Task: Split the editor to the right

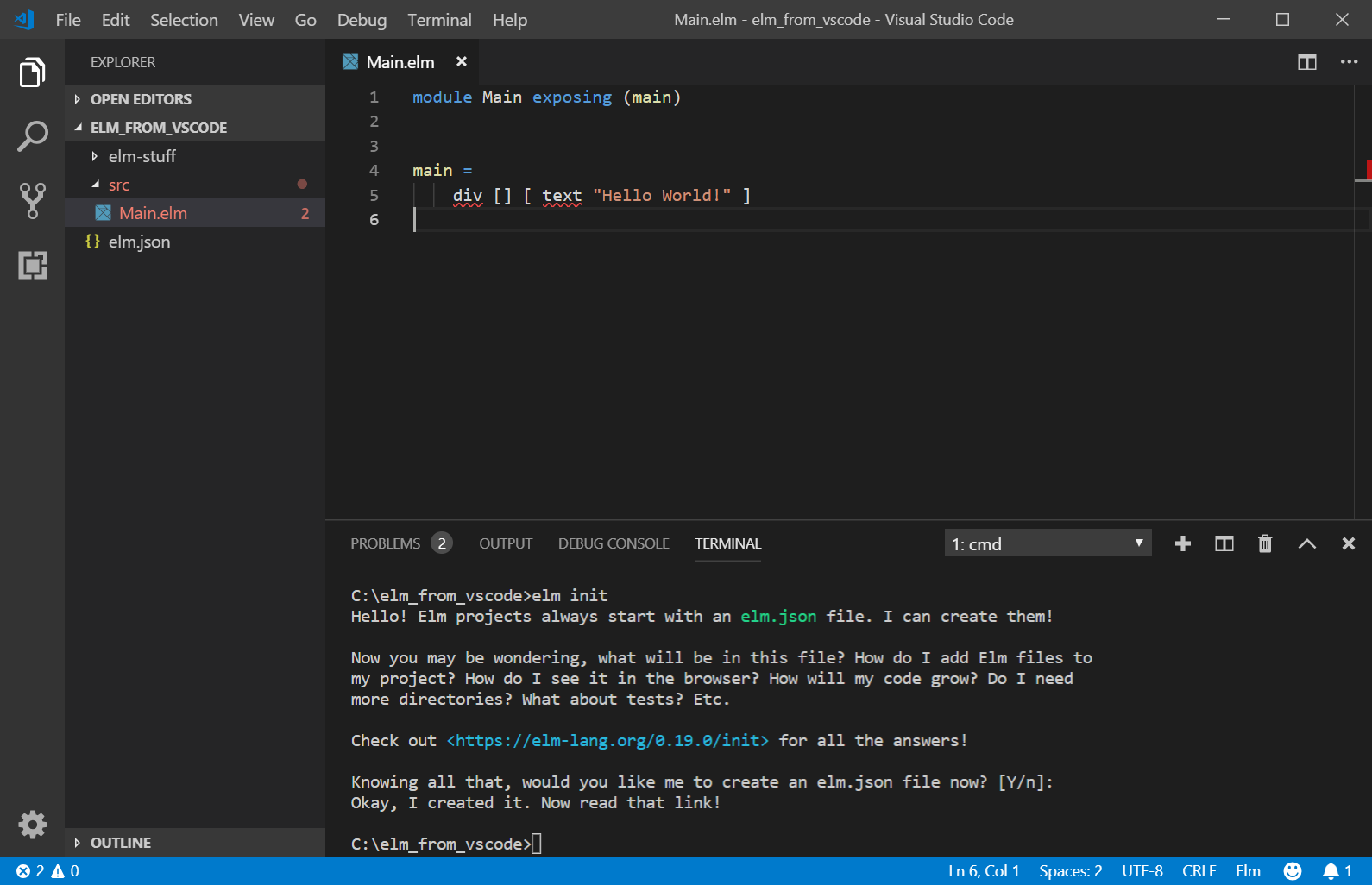Action: [1306, 62]
